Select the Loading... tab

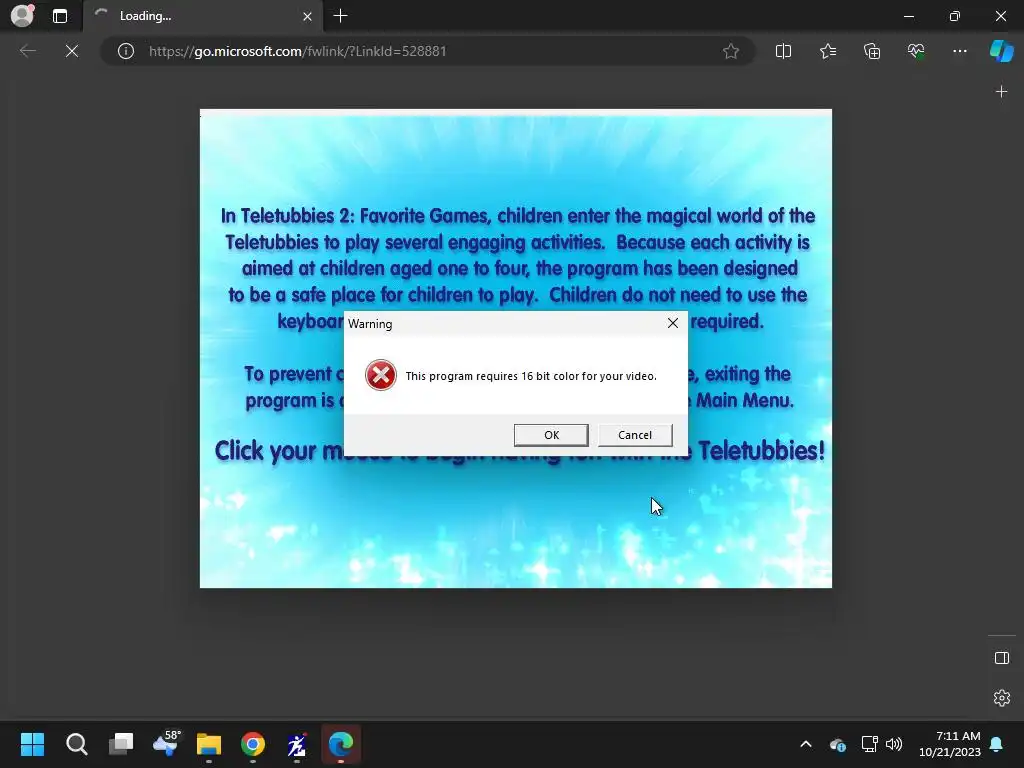(202, 16)
